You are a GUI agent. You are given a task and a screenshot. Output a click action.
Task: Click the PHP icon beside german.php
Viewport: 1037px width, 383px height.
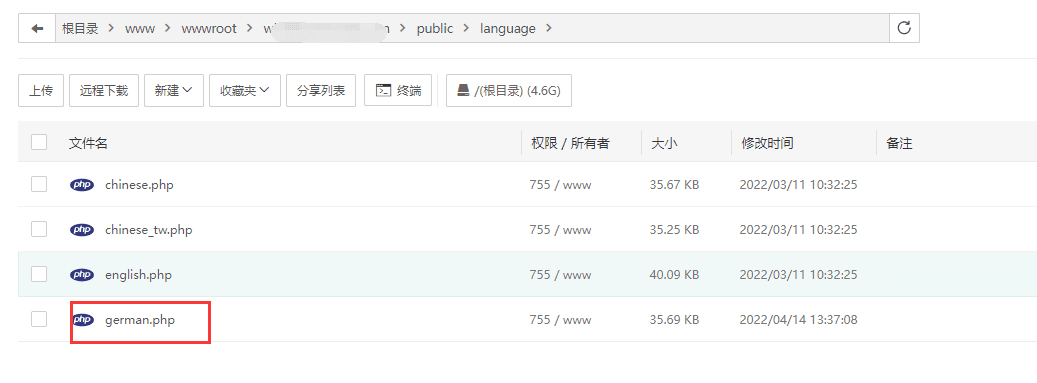(x=82, y=319)
